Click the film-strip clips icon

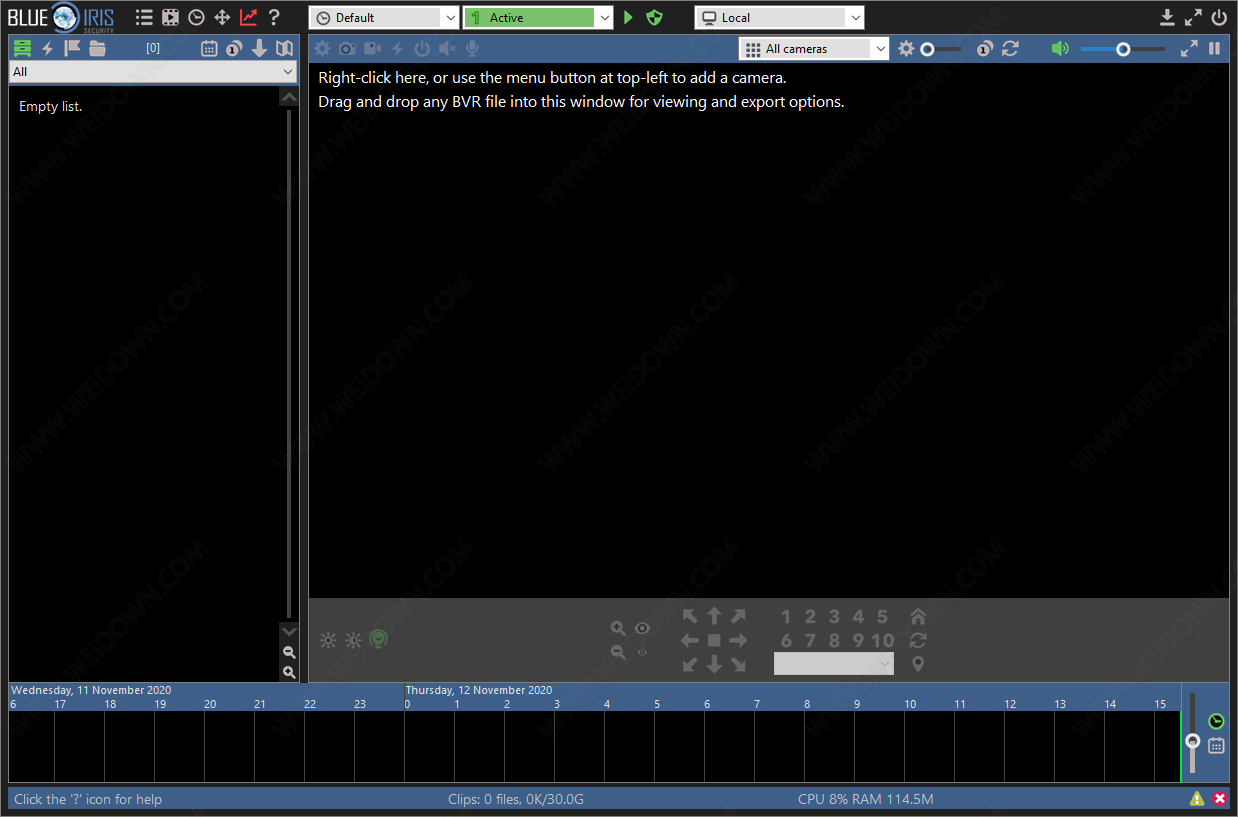170,17
